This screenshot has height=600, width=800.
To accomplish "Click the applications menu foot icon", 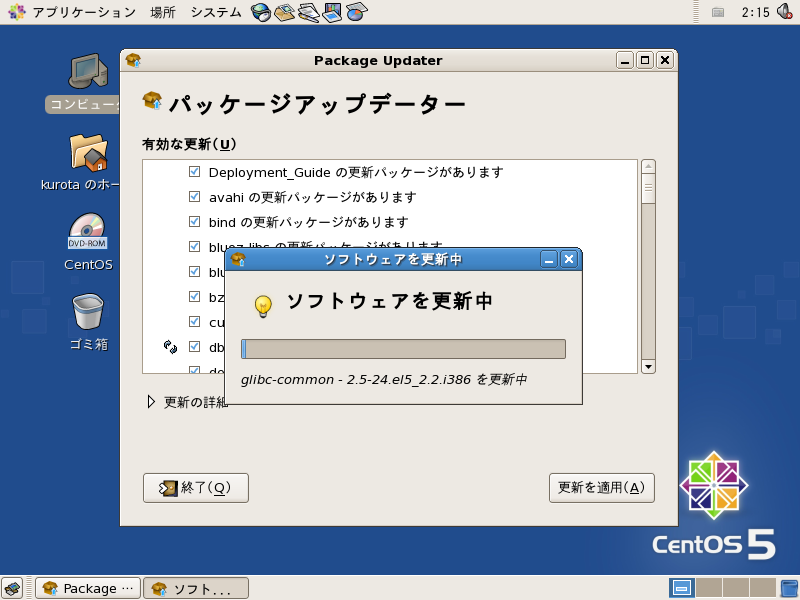I will pyautogui.click(x=16, y=11).
